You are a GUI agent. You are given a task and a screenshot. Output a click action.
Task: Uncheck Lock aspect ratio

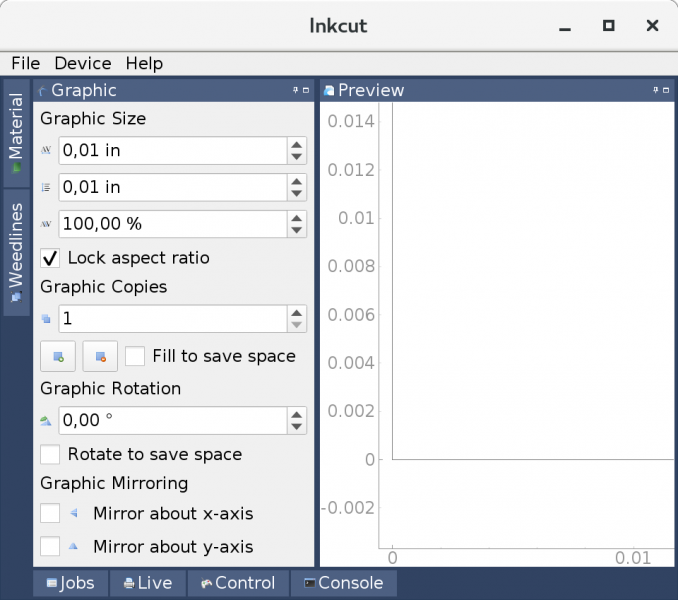coord(50,258)
